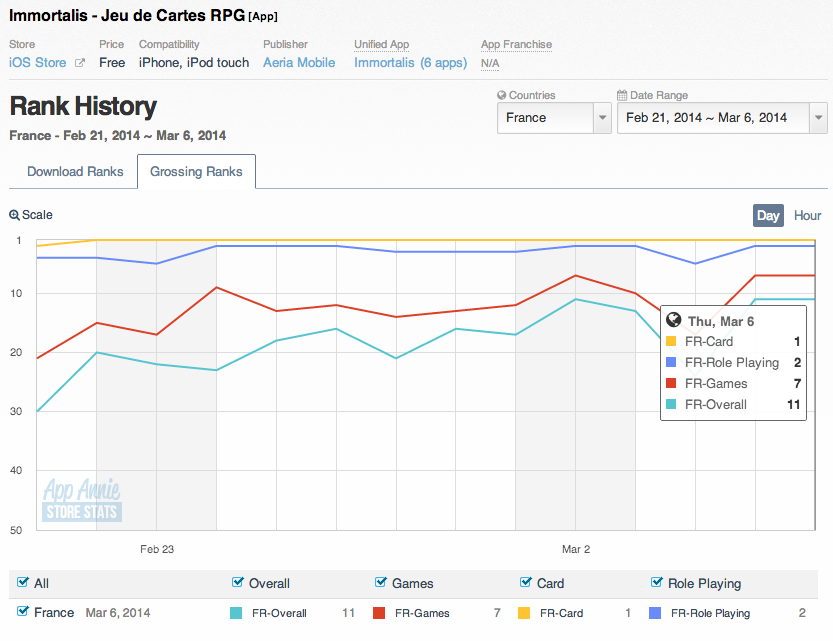Click the FR-Role Playing entry in the tooltip
This screenshot has height=641, width=833.
click(x=733, y=363)
